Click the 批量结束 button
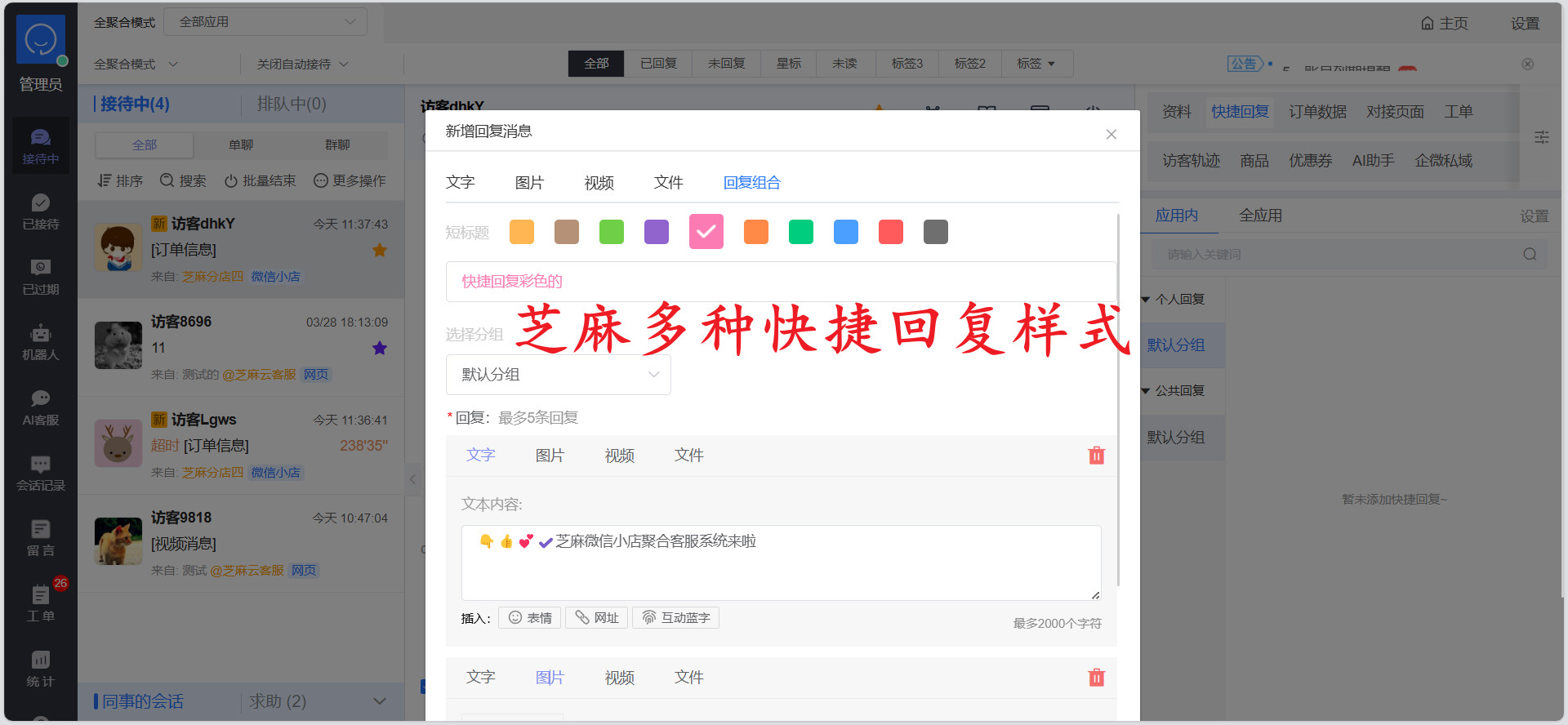1568x725 pixels. [260, 180]
